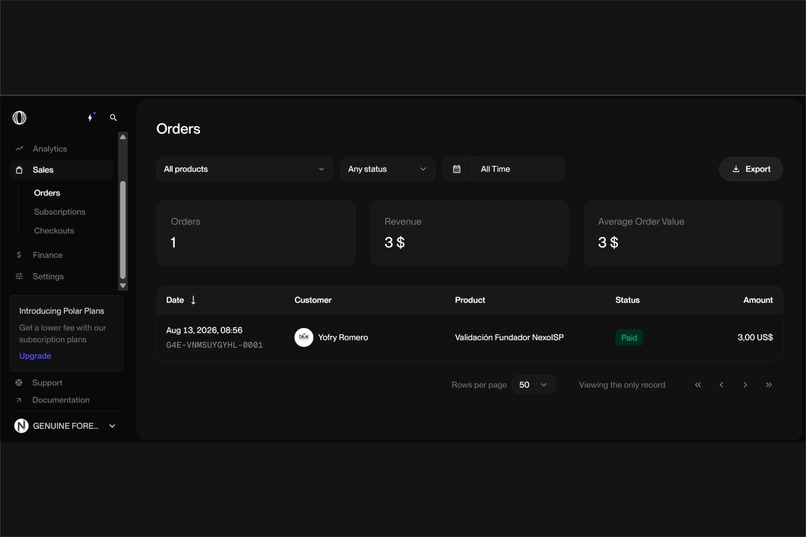Open Finance in the sidebar

click(x=47, y=255)
